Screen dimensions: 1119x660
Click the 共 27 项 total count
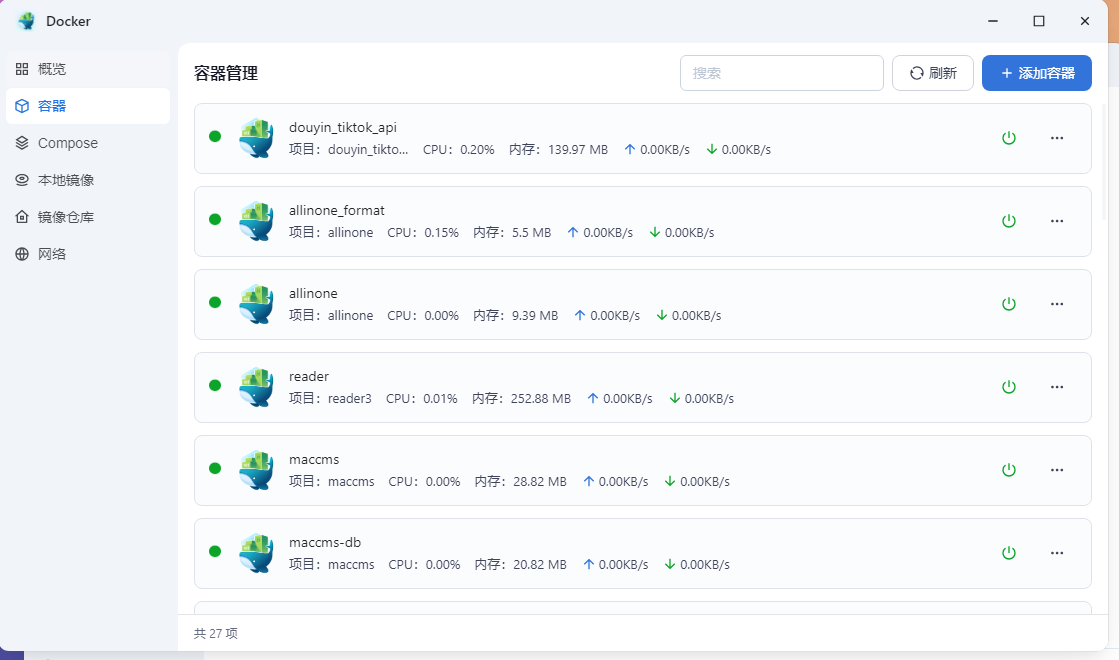point(216,634)
